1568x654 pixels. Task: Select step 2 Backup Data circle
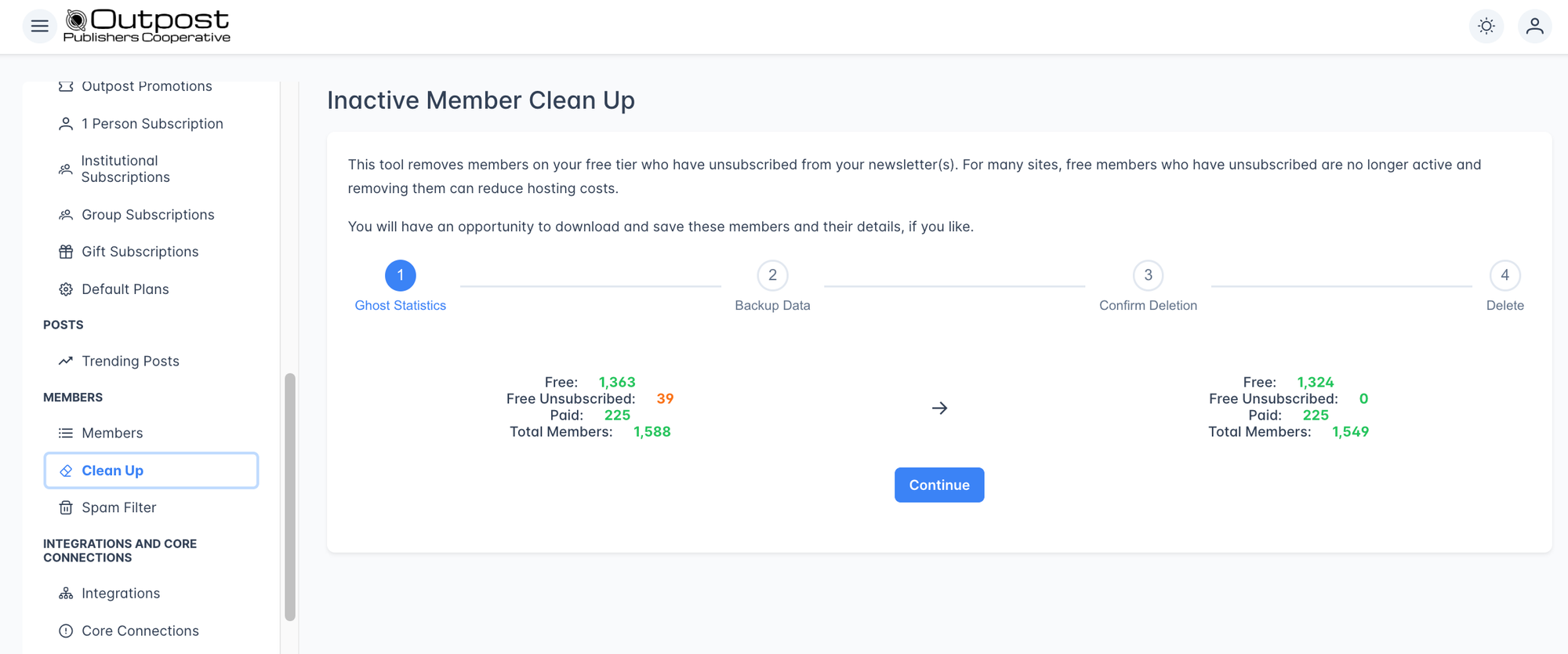[772, 275]
